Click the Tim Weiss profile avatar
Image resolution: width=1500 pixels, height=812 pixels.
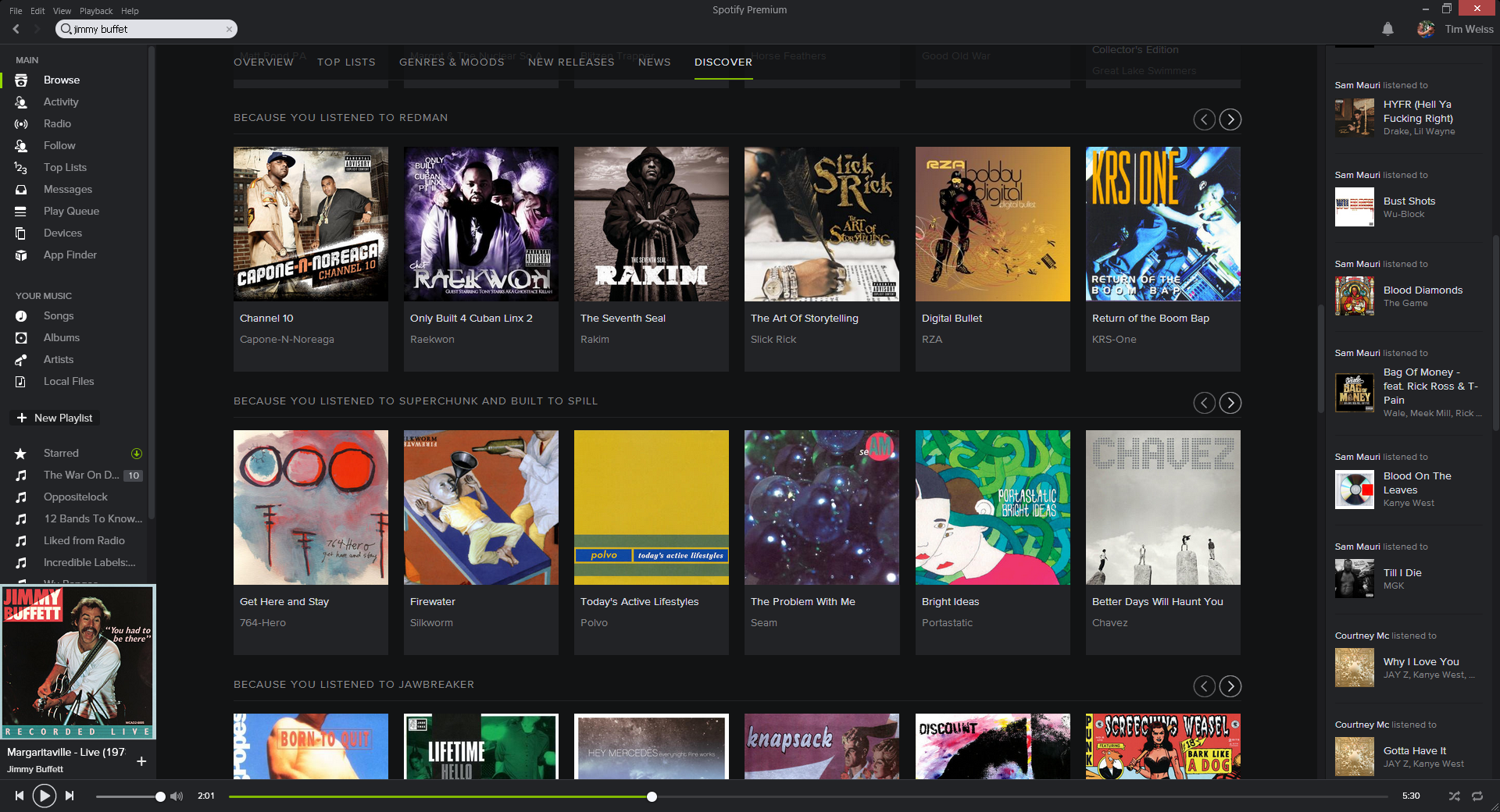1426,29
